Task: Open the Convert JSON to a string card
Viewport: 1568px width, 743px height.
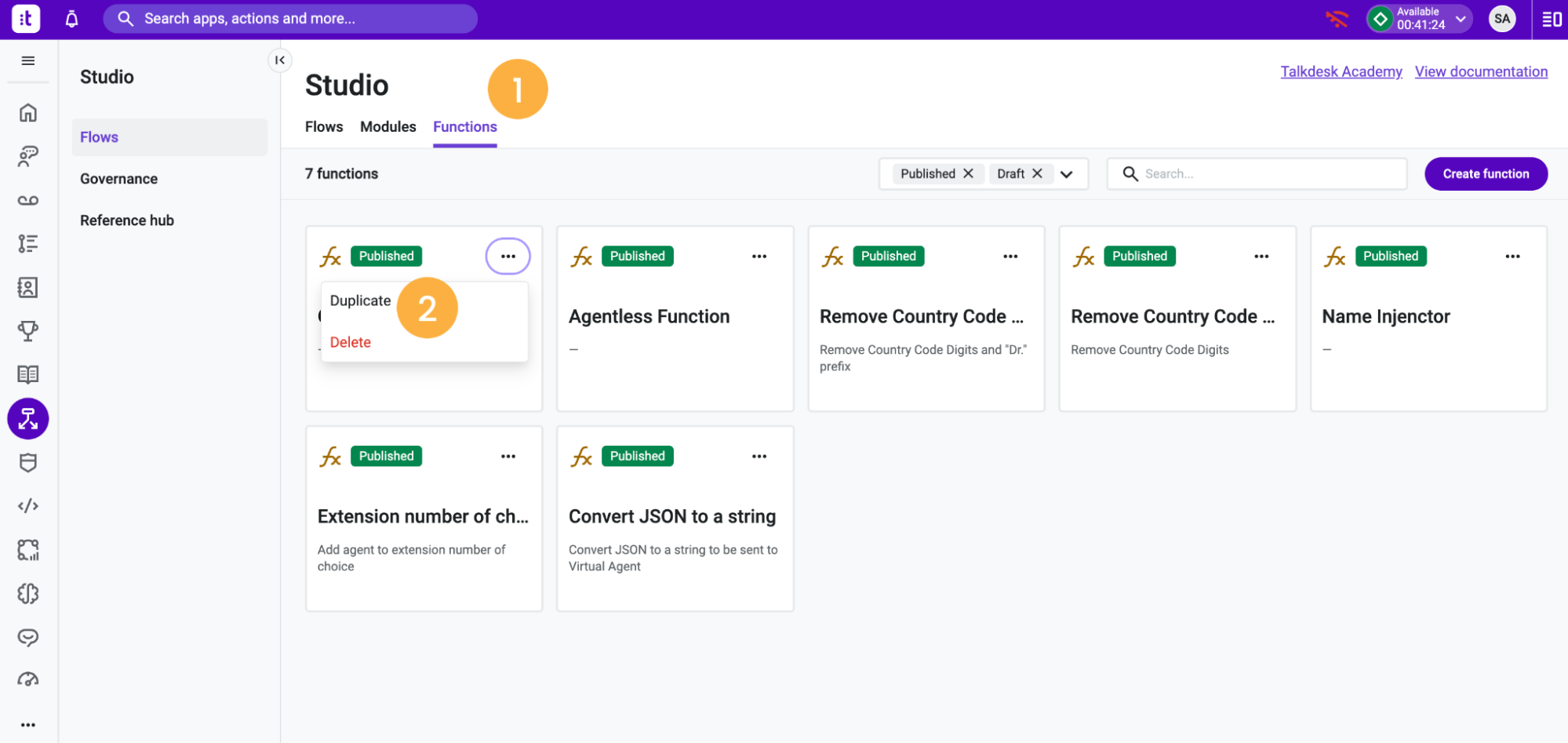Action: coord(675,519)
